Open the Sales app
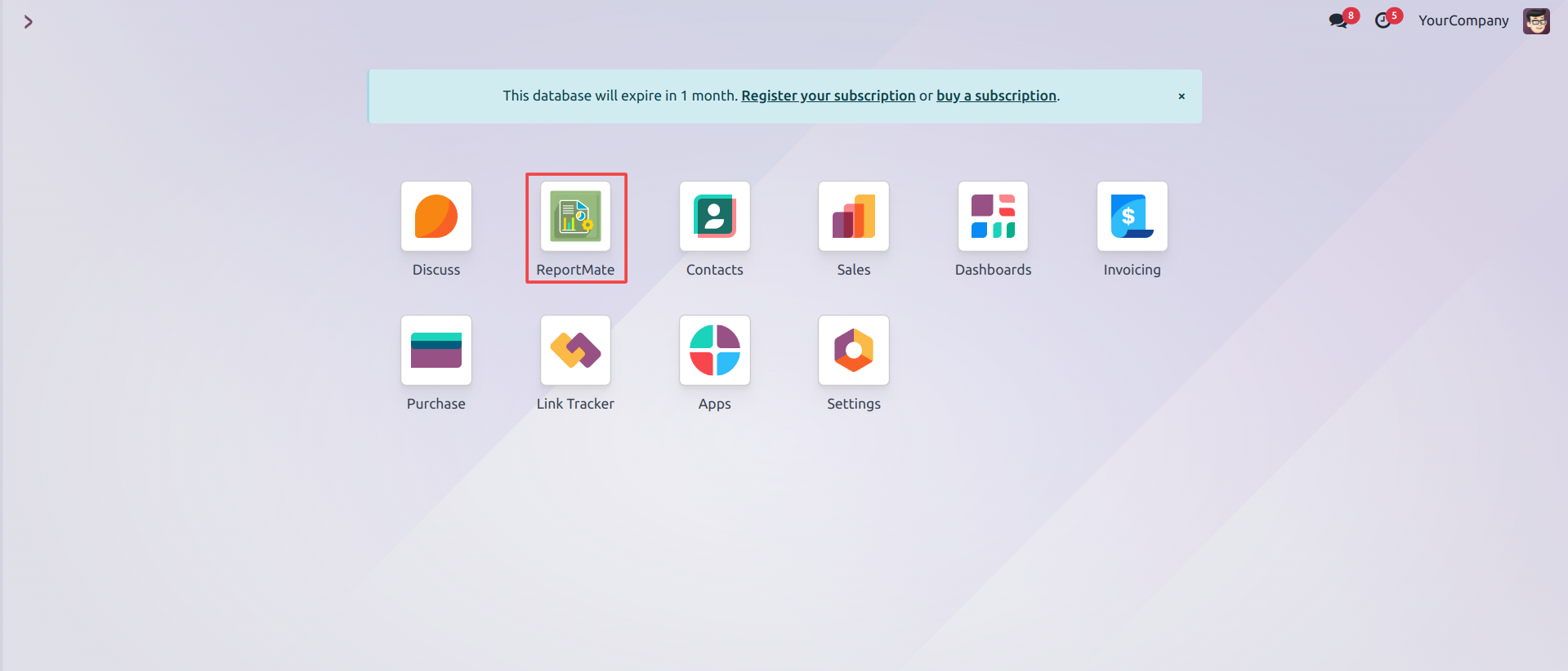The width and height of the screenshot is (1568, 671). (853, 217)
